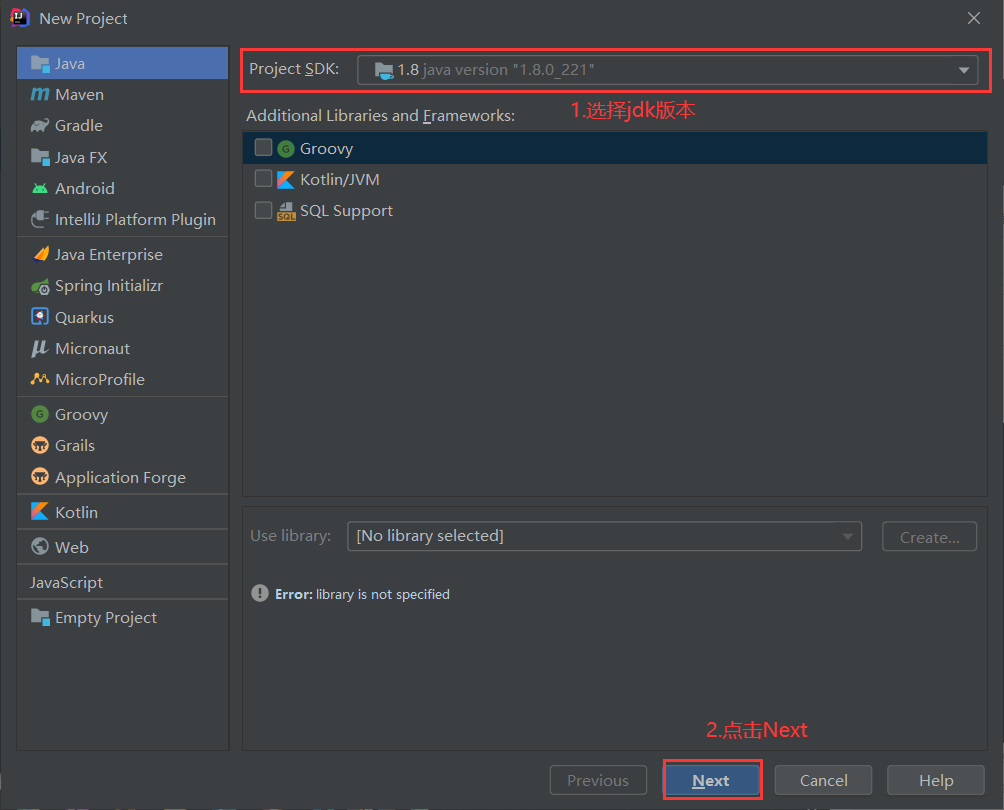Close the New Project dialog
Viewport: 1004px width, 810px height.
click(973, 18)
